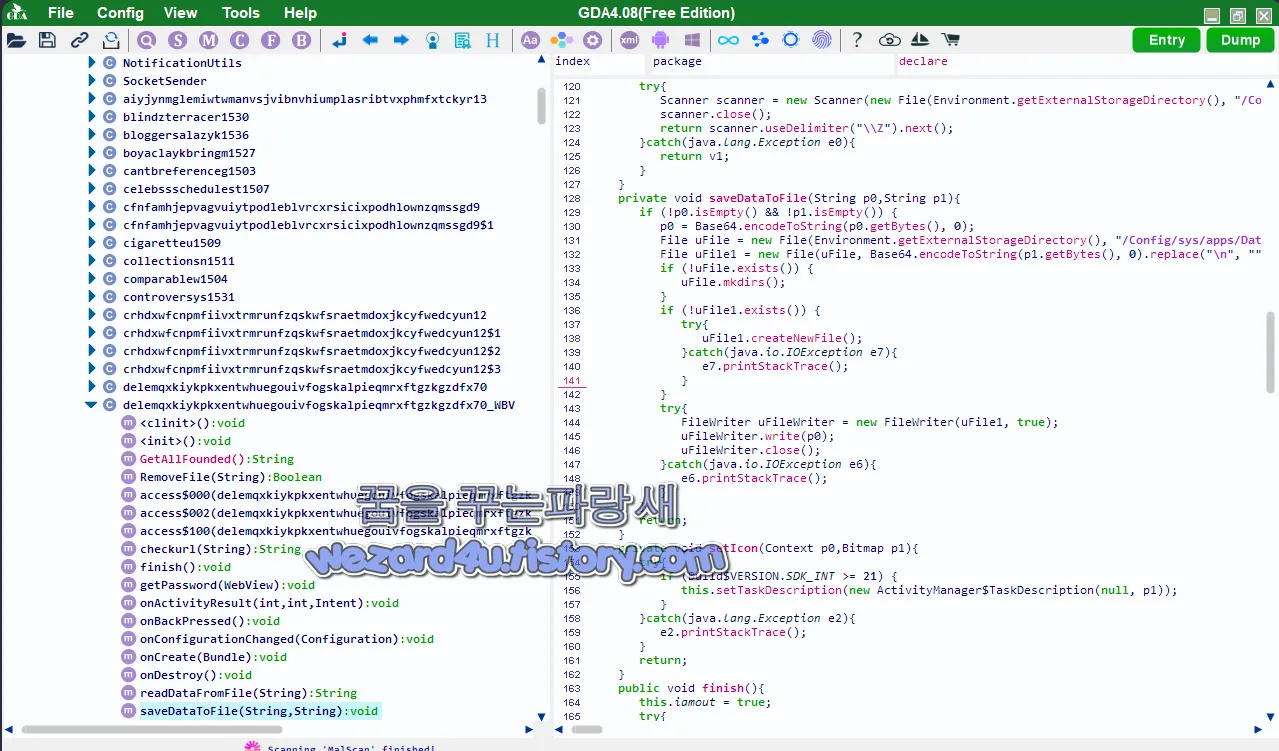Expand the controversys1531 class node
The image size is (1279, 751).
pyautogui.click(x=92, y=297)
